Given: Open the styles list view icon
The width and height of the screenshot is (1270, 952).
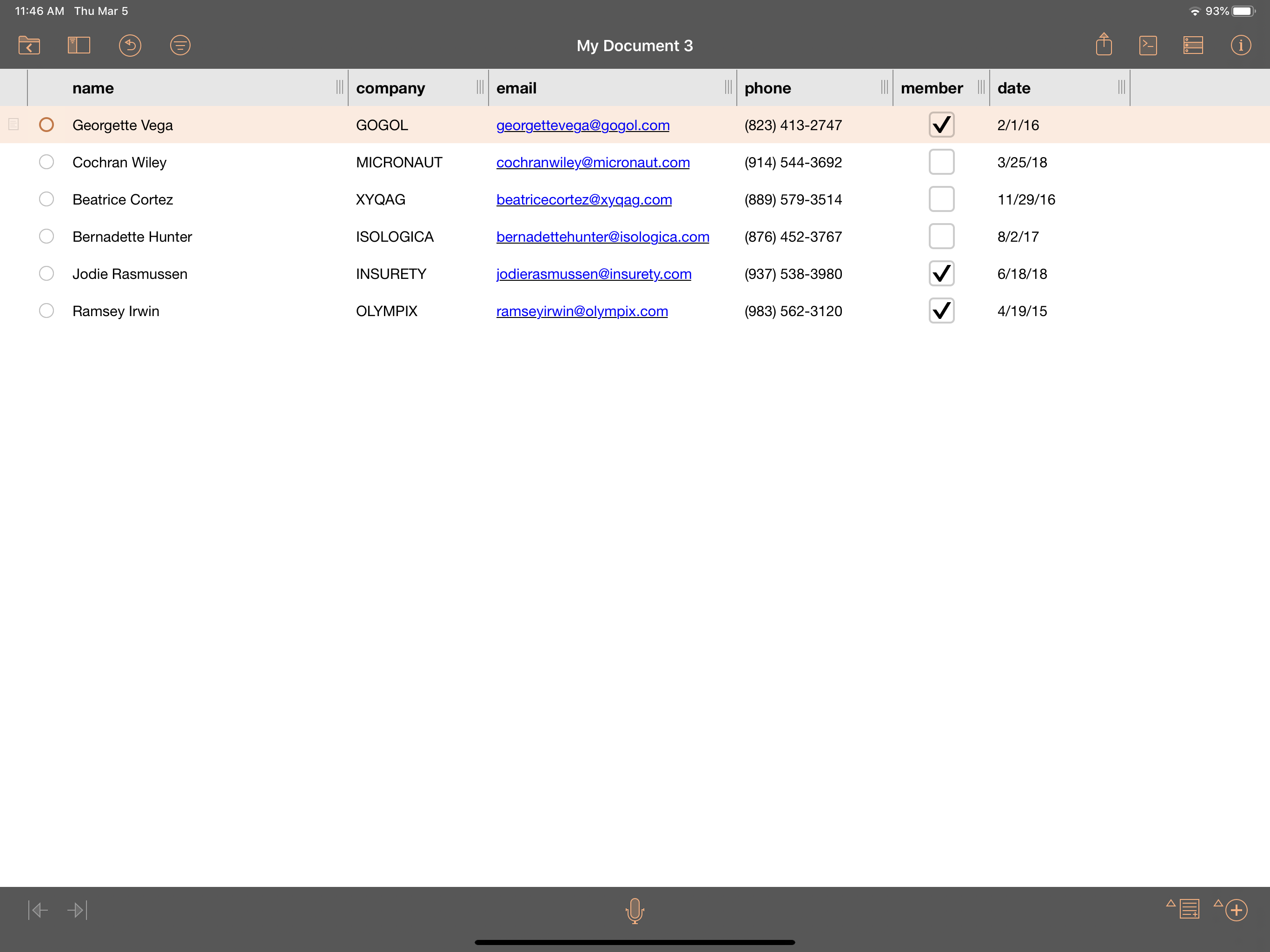Looking at the screenshot, I should coord(1192,46).
